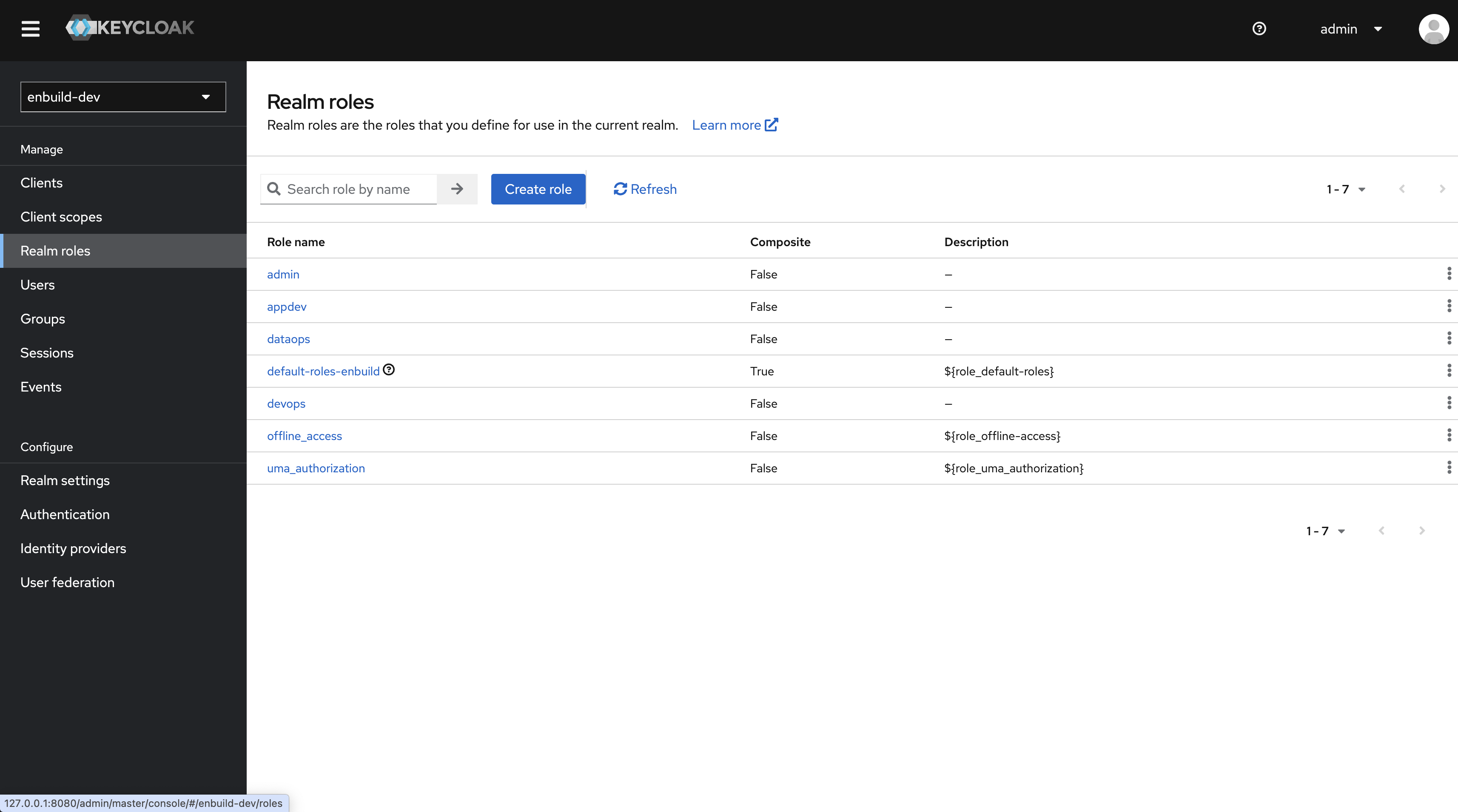
Task: Click the next page navigation arrow
Action: [1441, 188]
